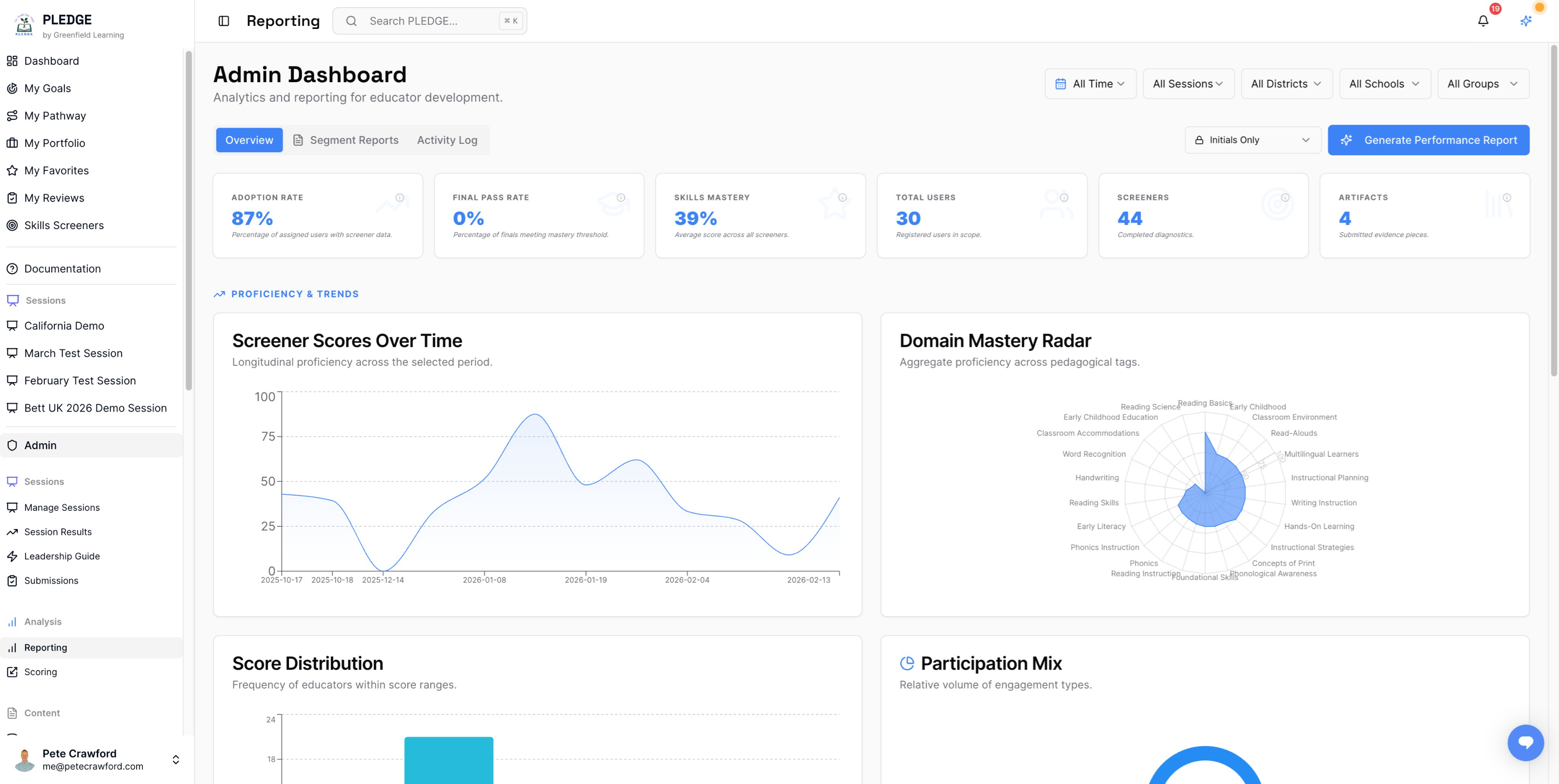The height and width of the screenshot is (784, 1559).
Task: Open the chat bubble in the bottom-right corner
Action: tap(1526, 743)
